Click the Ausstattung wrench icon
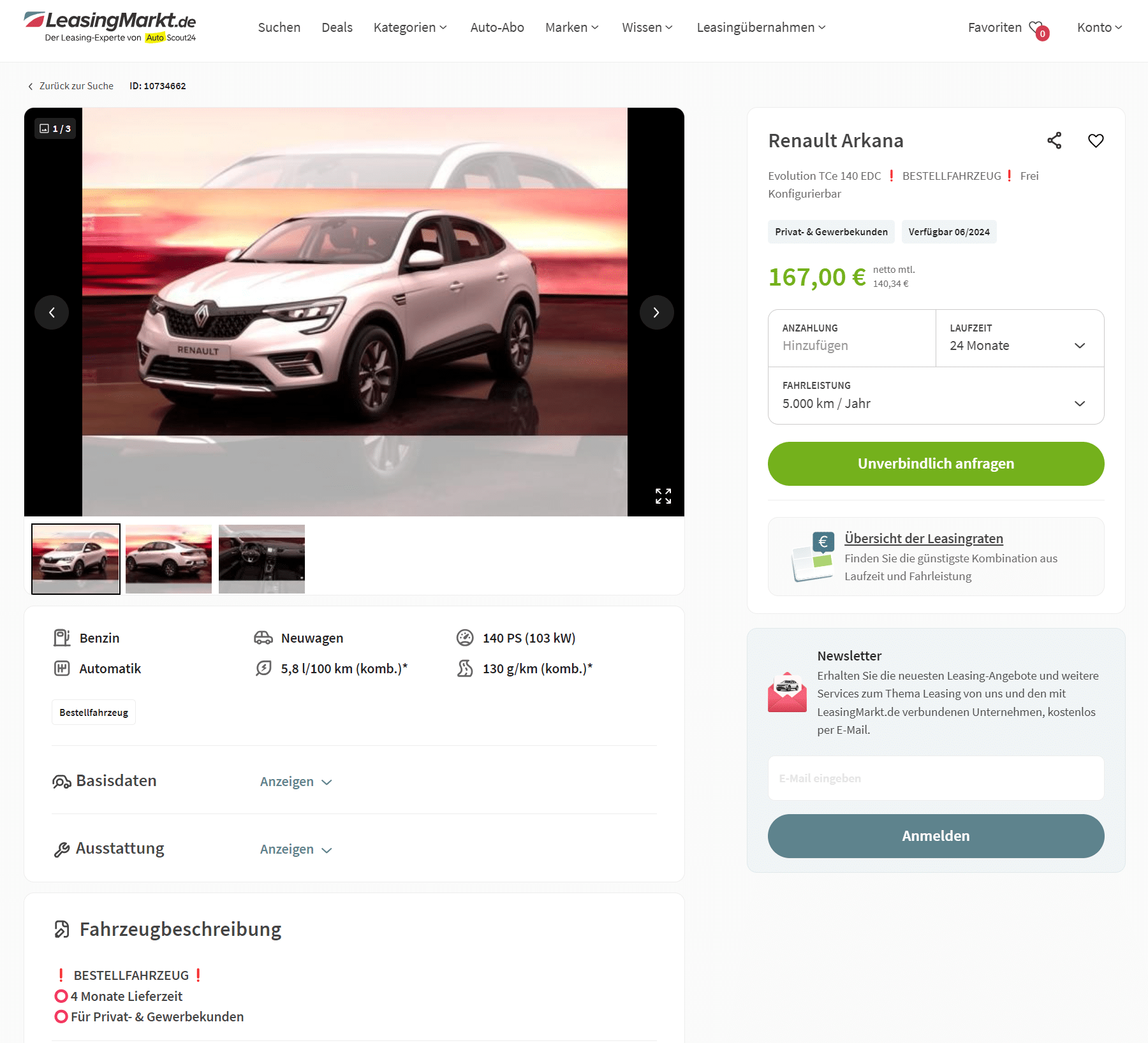Viewport: 1148px width, 1043px height. pos(62,849)
